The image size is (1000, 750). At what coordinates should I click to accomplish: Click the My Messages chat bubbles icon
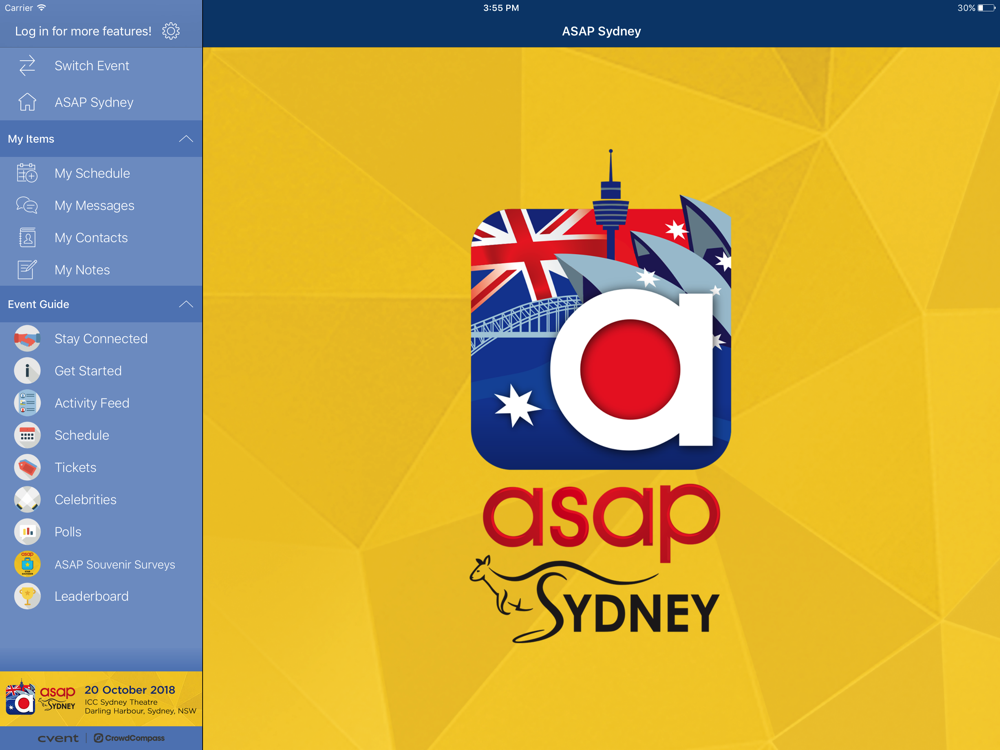coord(27,205)
